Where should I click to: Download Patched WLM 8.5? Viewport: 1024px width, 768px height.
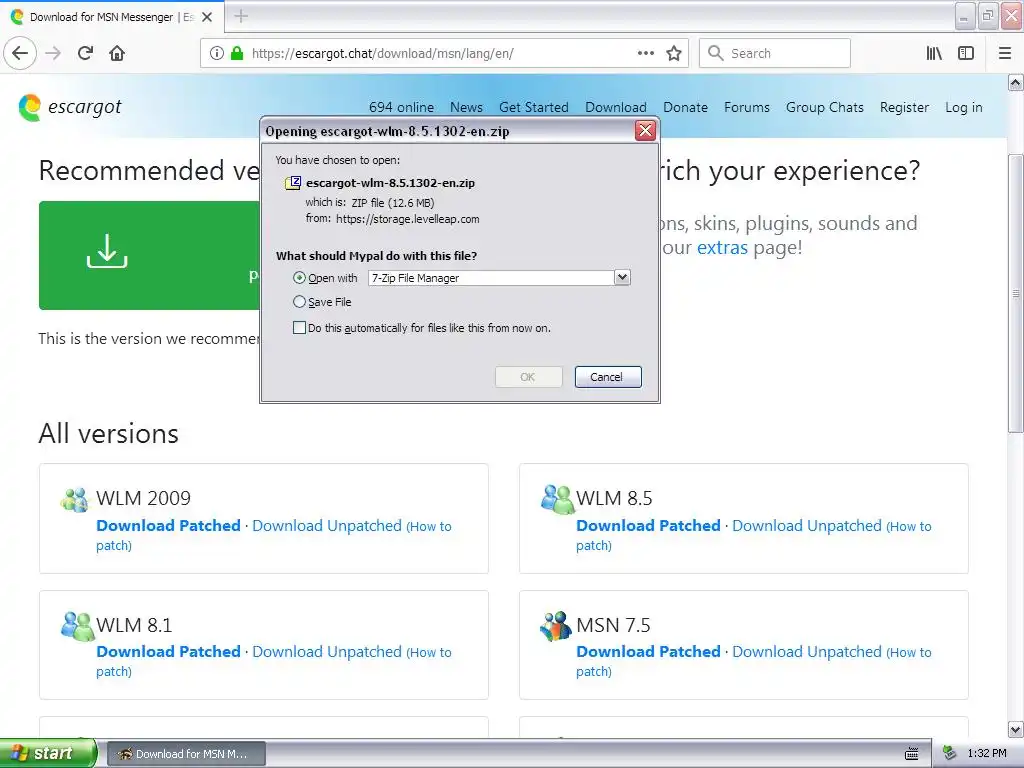tap(648, 526)
